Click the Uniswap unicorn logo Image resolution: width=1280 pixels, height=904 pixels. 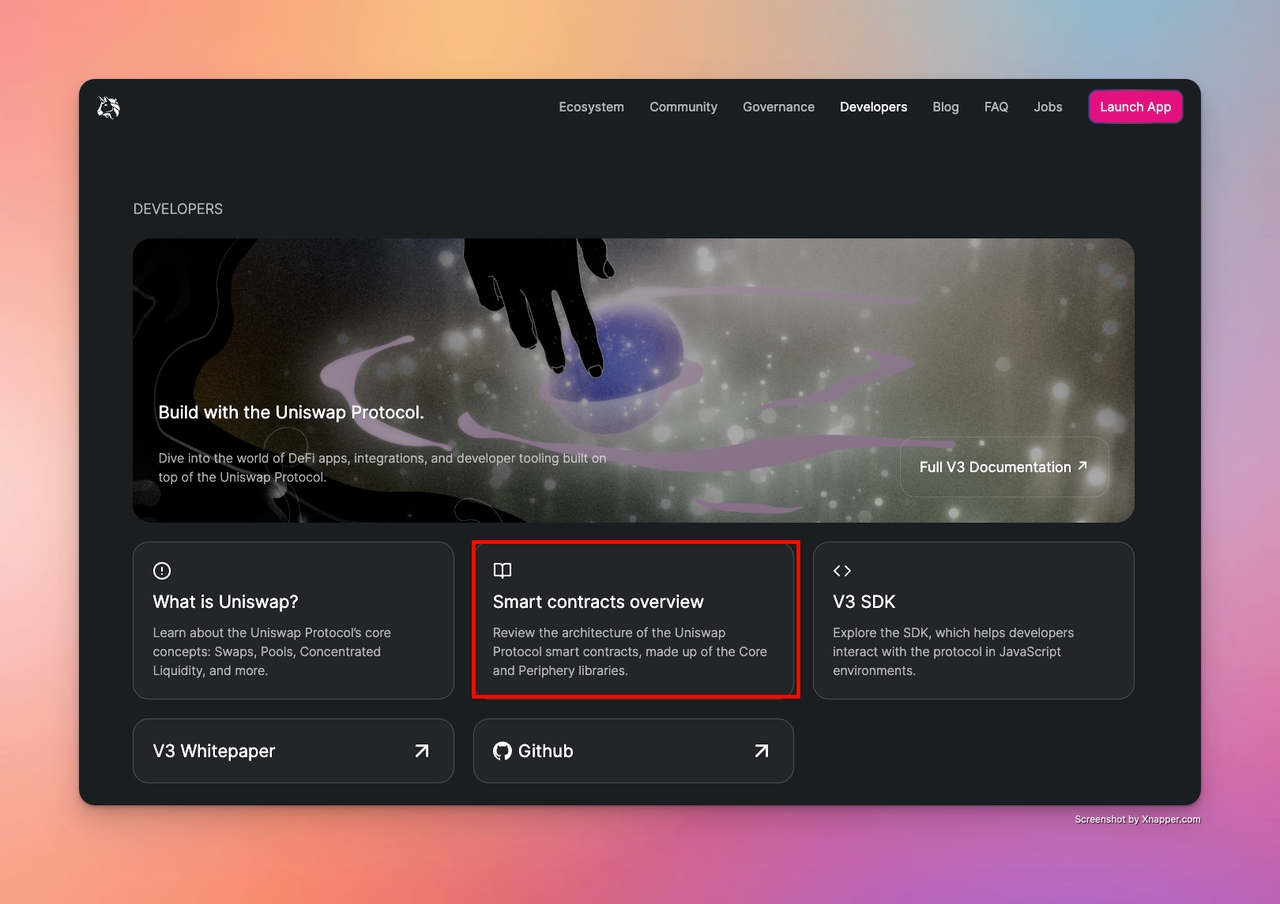tap(108, 107)
